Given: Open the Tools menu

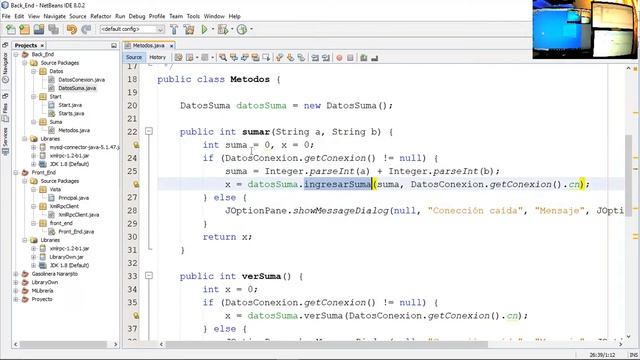Looking at the screenshot, I should coord(193,16).
